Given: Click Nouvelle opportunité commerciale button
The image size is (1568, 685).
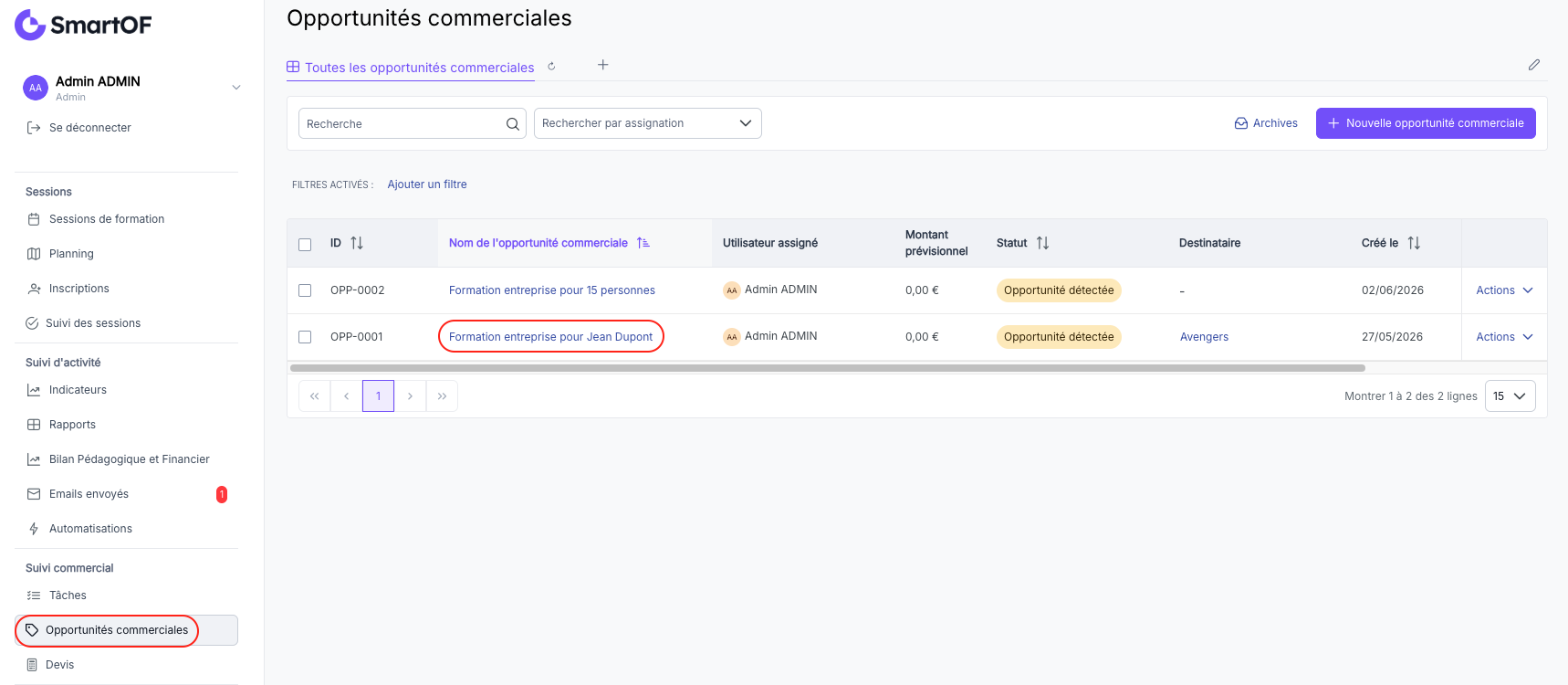Looking at the screenshot, I should pyautogui.click(x=1426, y=123).
